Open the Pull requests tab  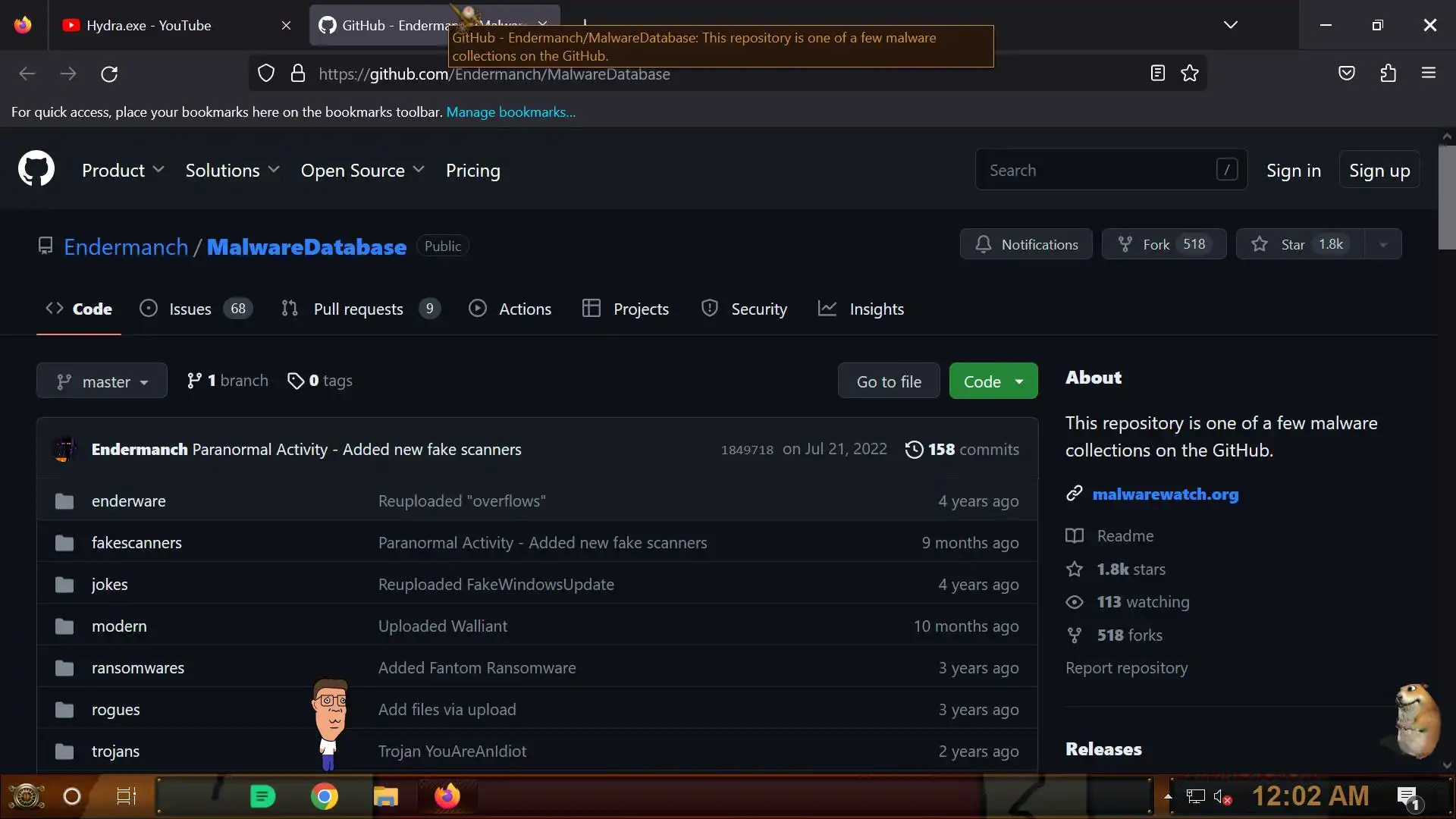tap(358, 309)
